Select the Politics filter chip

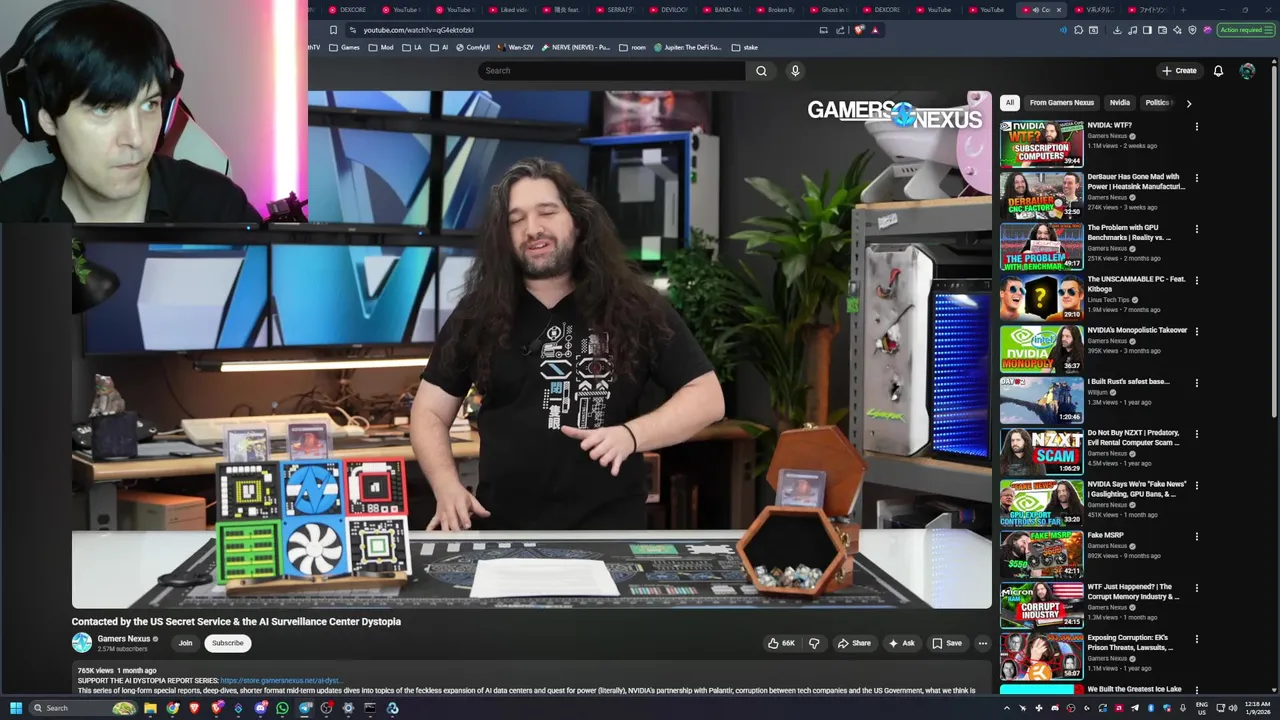tap(1158, 103)
